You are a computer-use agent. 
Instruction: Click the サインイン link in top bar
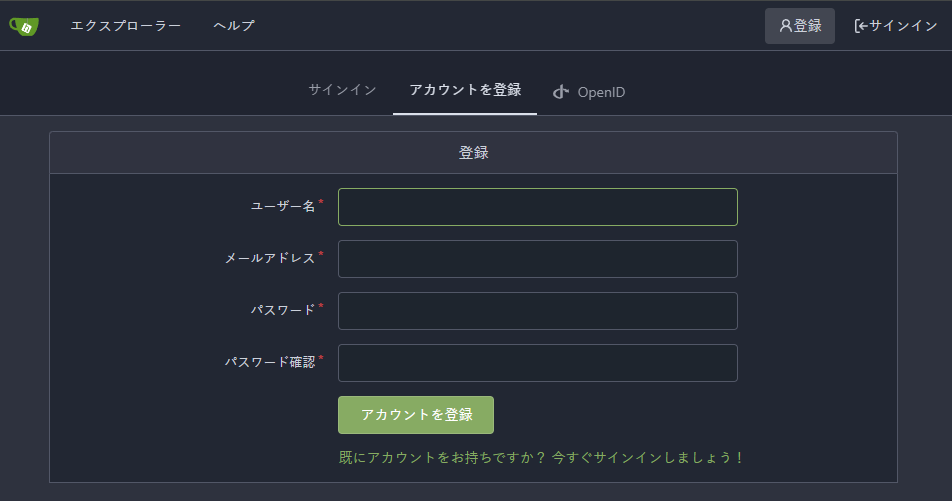(896, 26)
